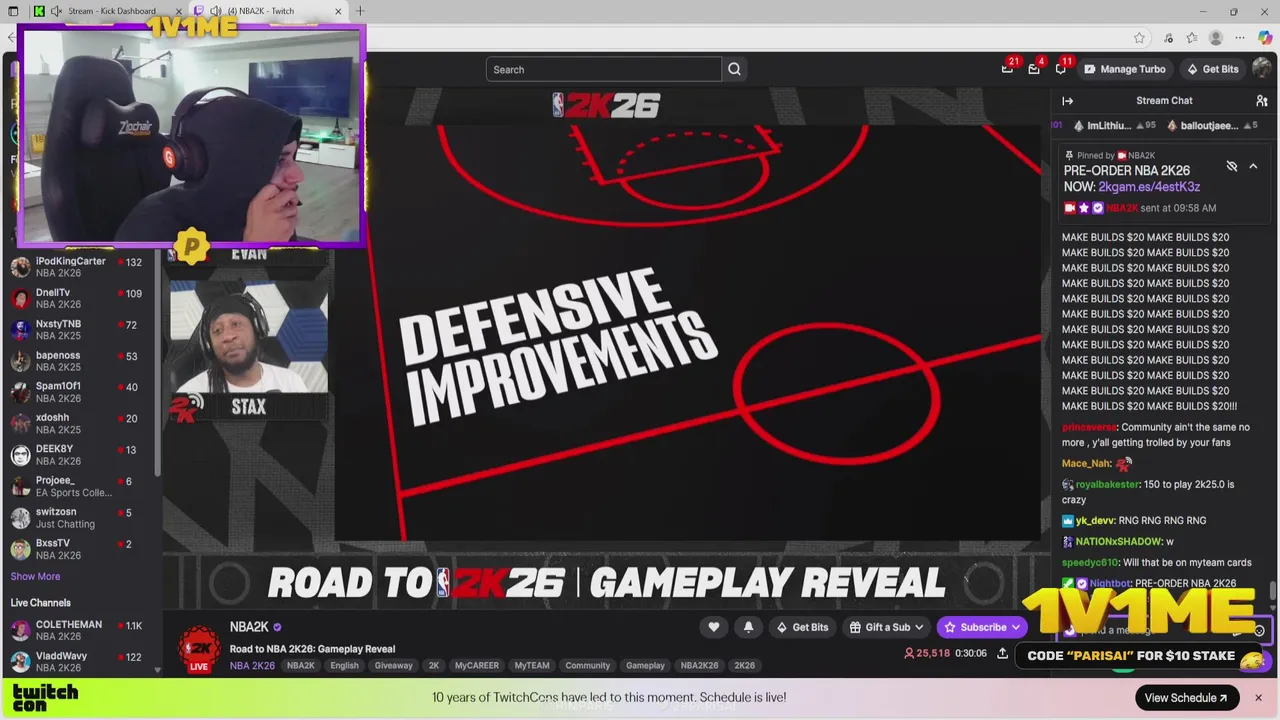Open DEEK8Y channel in sidebar

(x=80, y=455)
